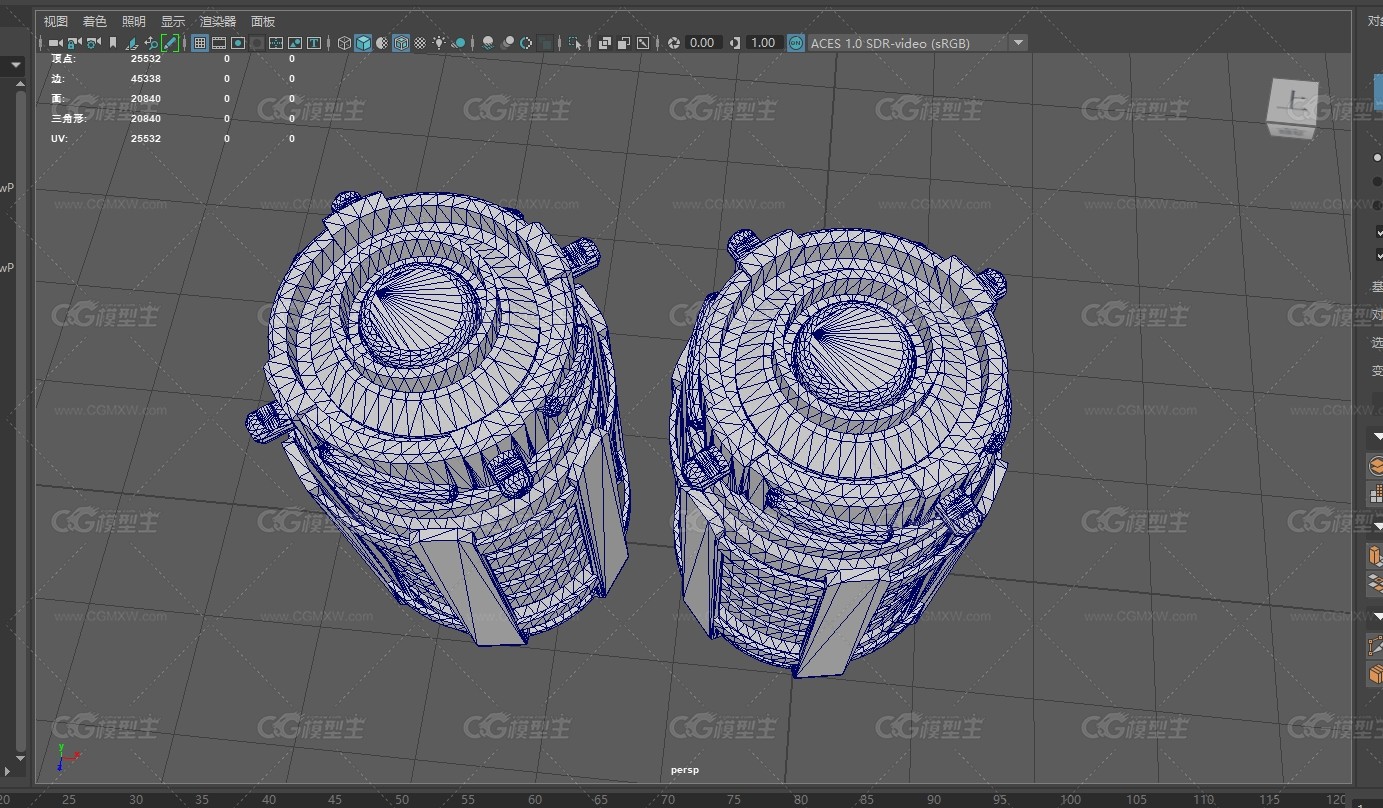Viewport: 1383px width, 808px height.
Task: Edit the exposure value 0.00
Action: click(703, 43)
